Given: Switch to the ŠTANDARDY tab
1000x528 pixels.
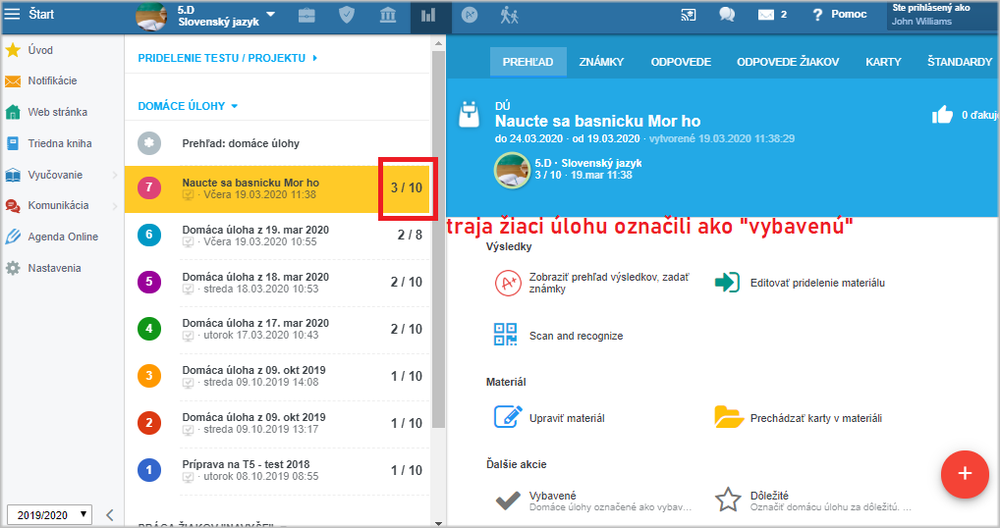Looking at the screenshot, I should point(960,62).
